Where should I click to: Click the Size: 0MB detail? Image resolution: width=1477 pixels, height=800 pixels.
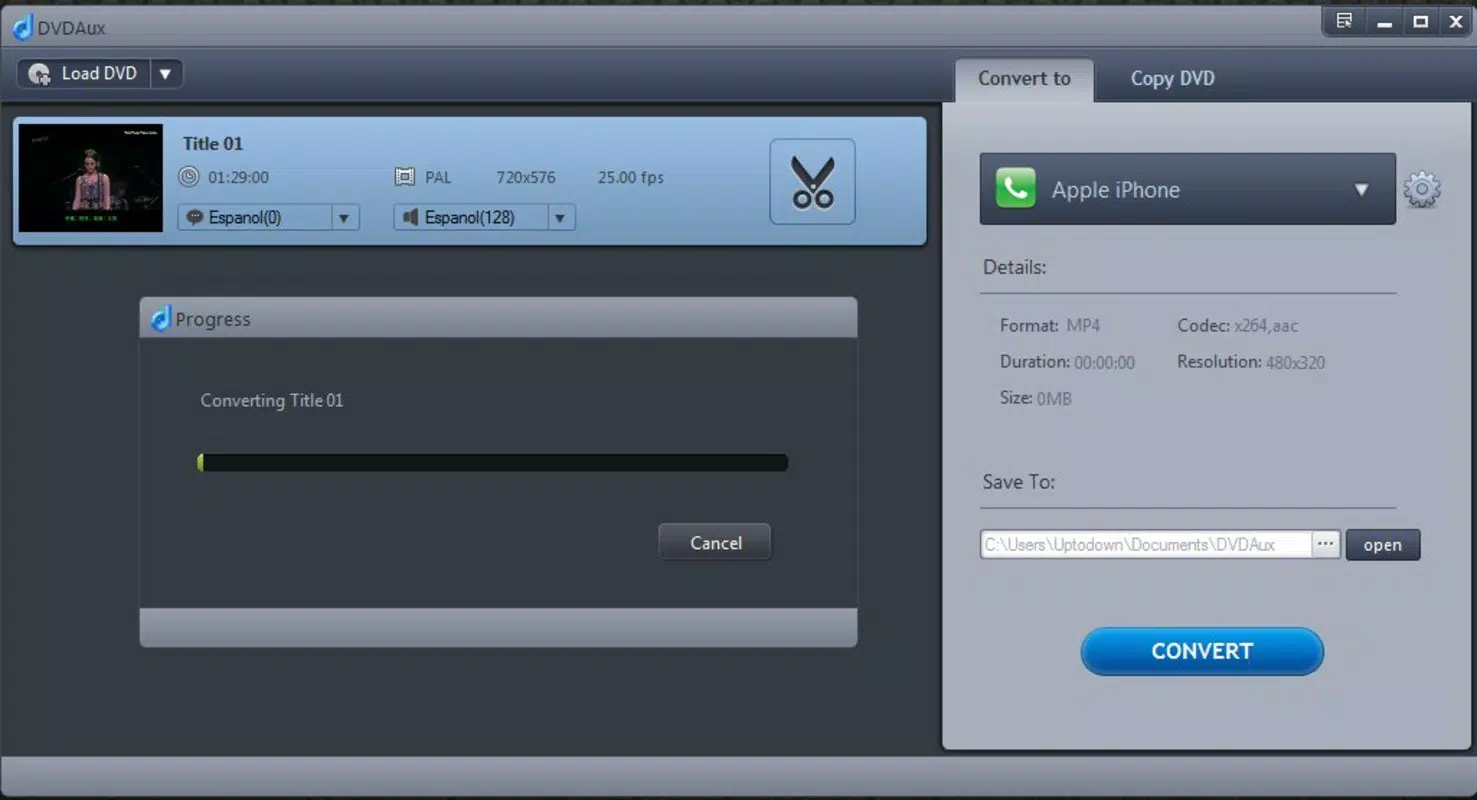1035,398
